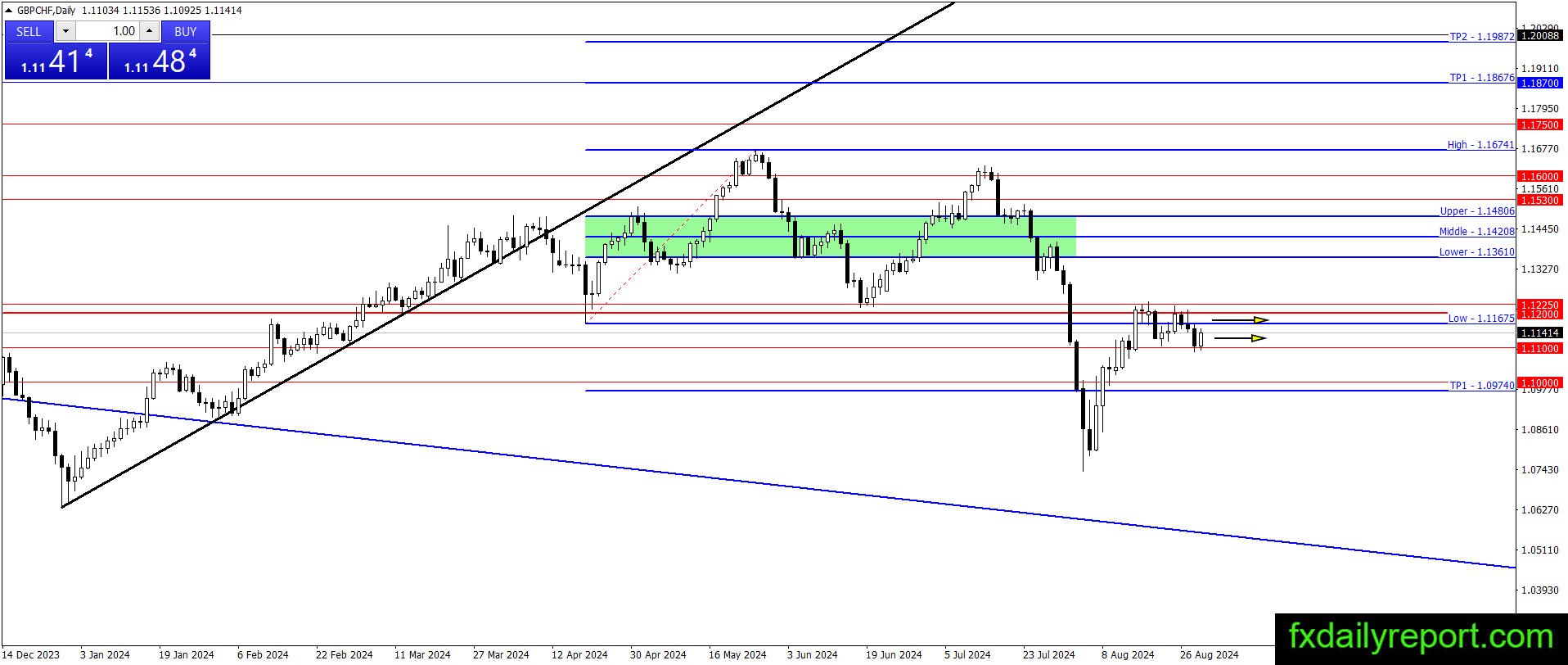Click the Middle - 1.14208 label
This screenshot has width=1568, height=665.
pos(1476,232)
